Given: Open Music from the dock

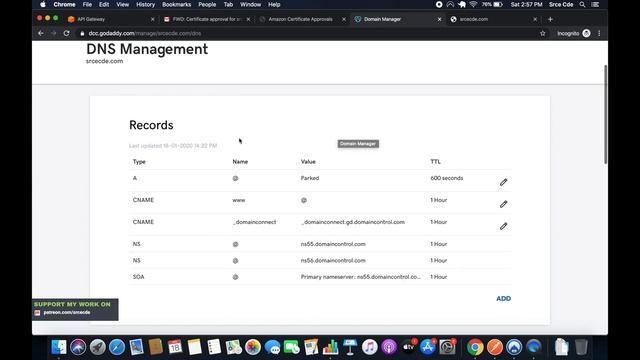Looking at the screenshot, I should pos(369,347).
